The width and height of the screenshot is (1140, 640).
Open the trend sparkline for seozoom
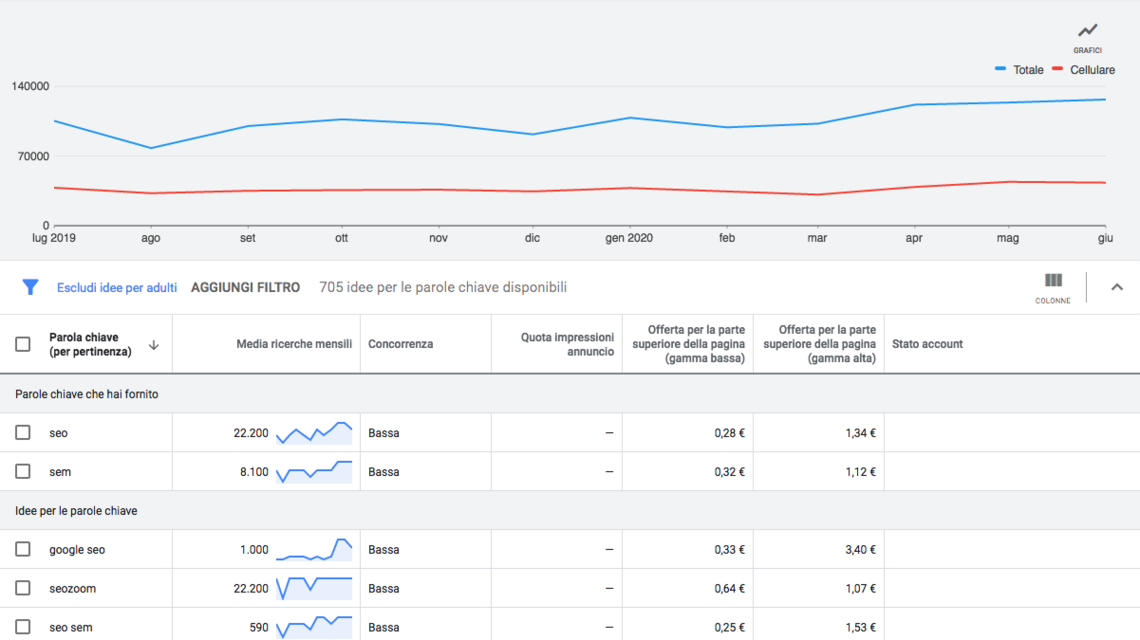[x=314, y=588]
